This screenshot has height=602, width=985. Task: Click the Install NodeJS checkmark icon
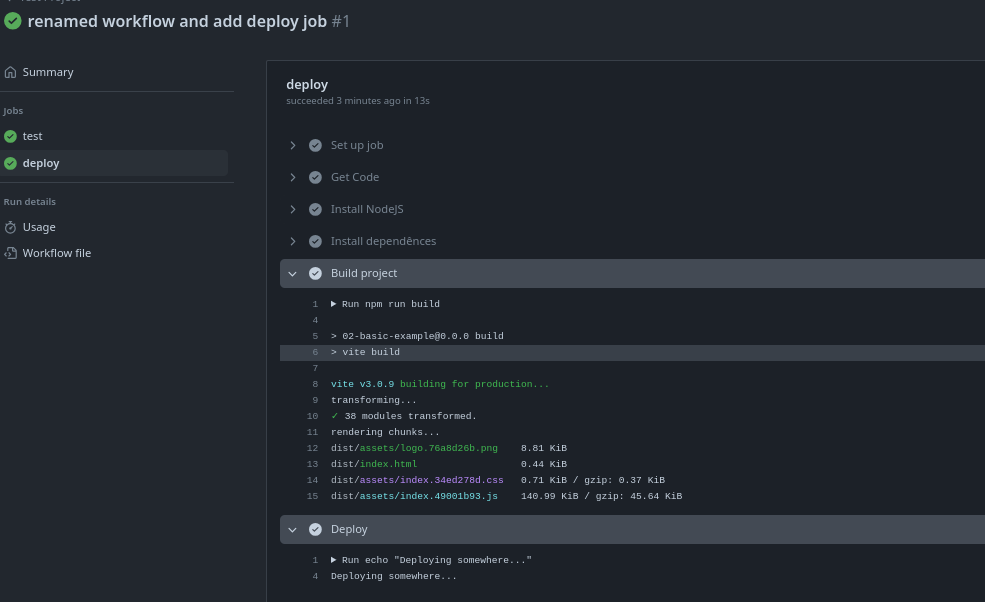tap(315, 209)
